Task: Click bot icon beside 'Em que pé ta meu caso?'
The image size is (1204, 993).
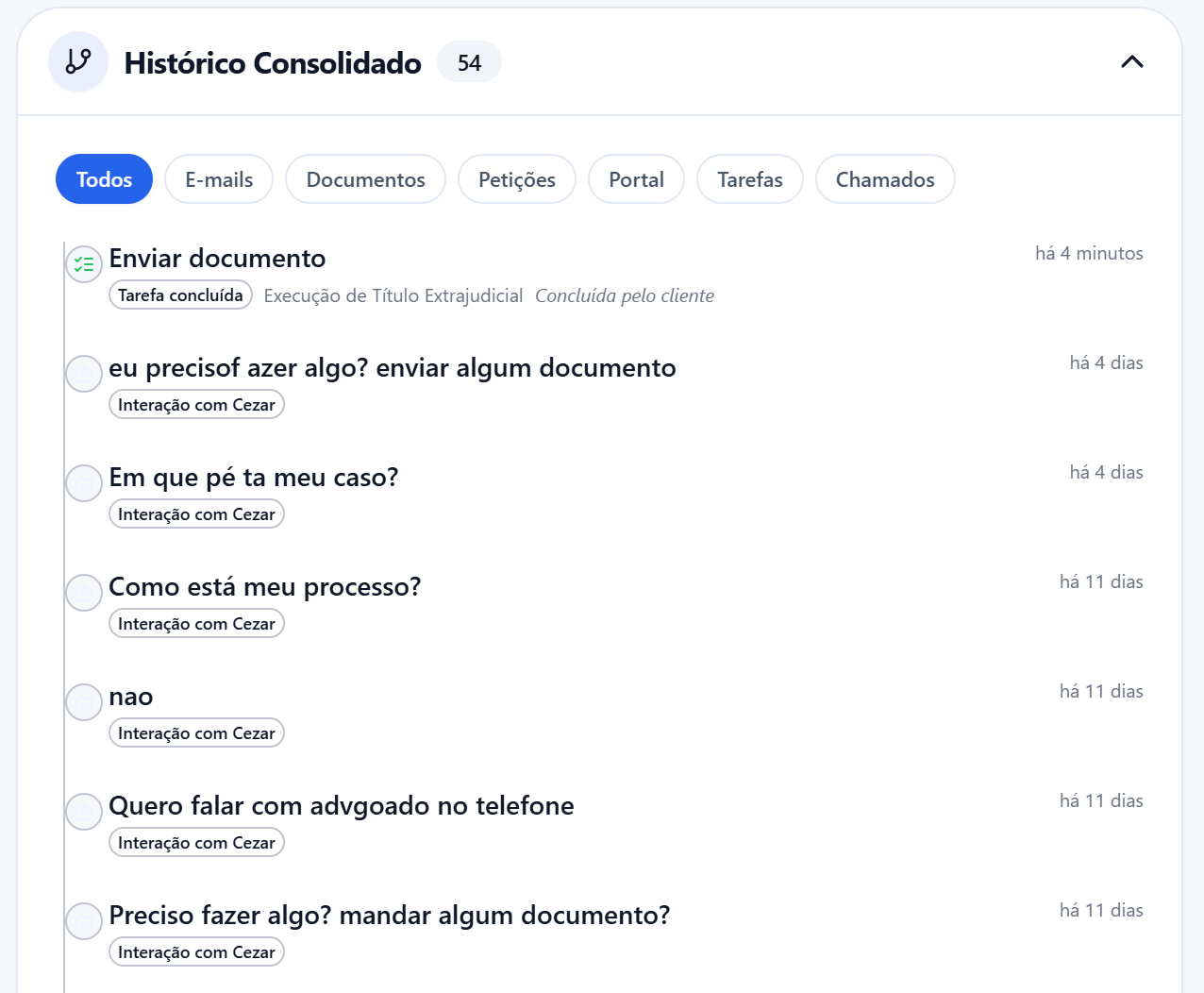Action: [x=84, y=483]
